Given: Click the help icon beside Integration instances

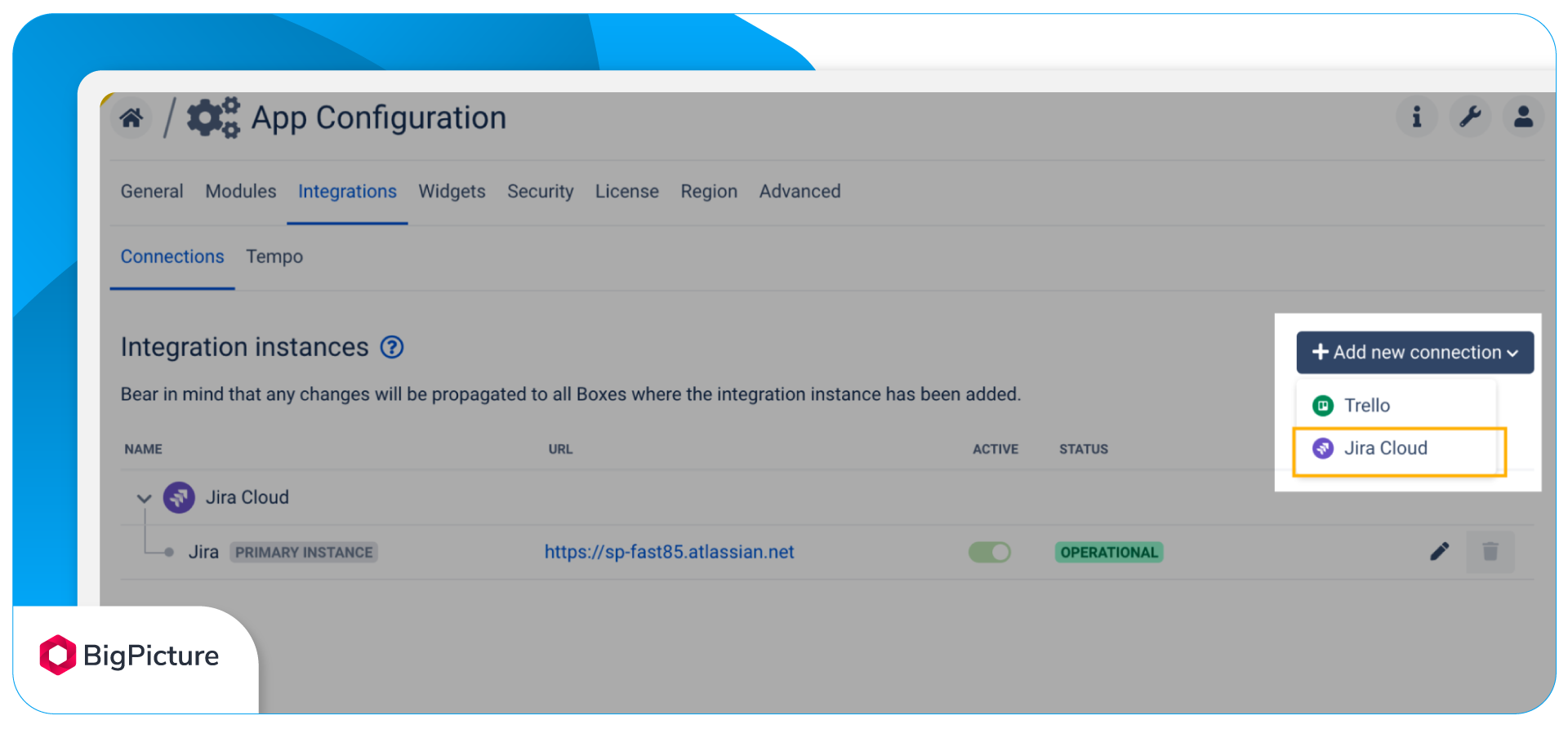Looking at the screenshot, I should click(x=392, y=348).
